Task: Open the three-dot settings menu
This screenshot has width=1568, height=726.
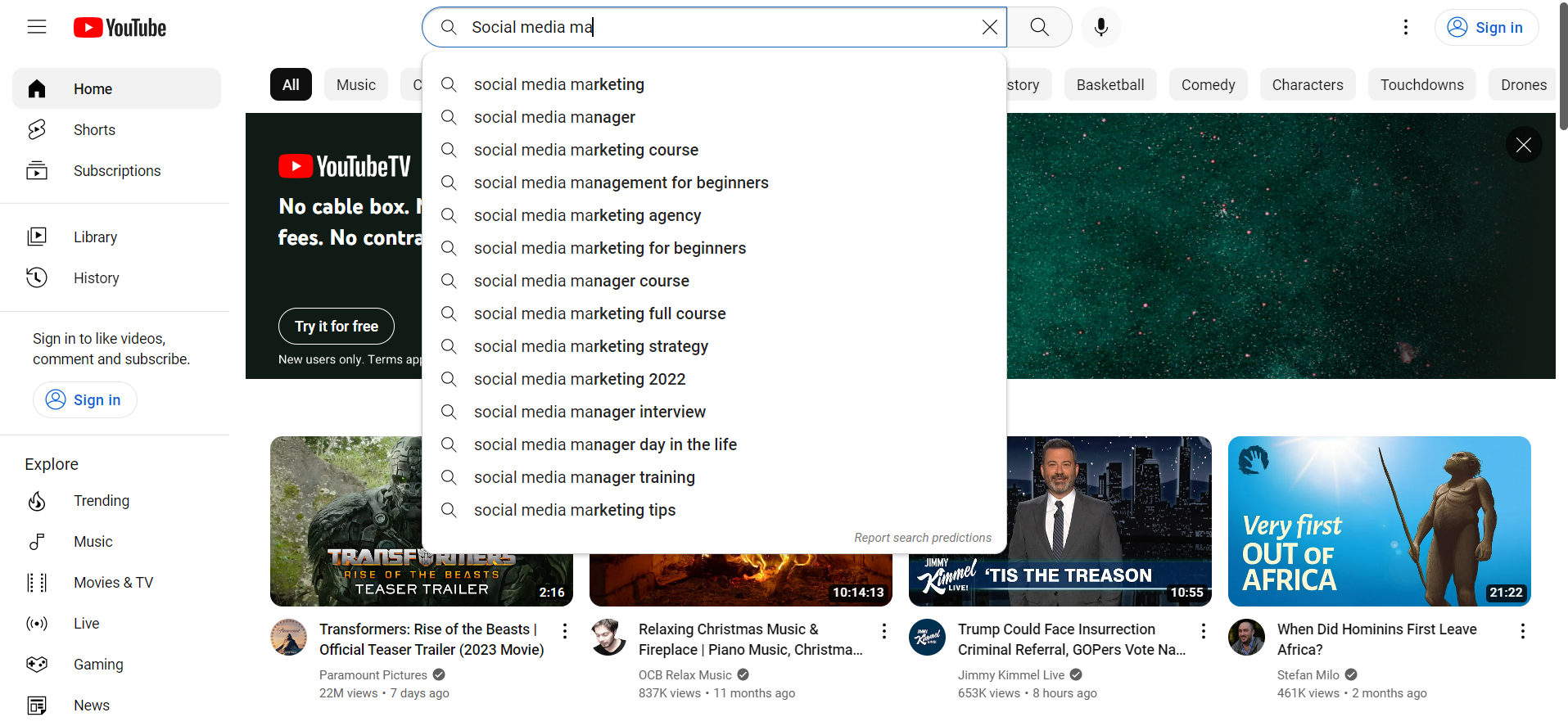Action: pos(1406,27)
